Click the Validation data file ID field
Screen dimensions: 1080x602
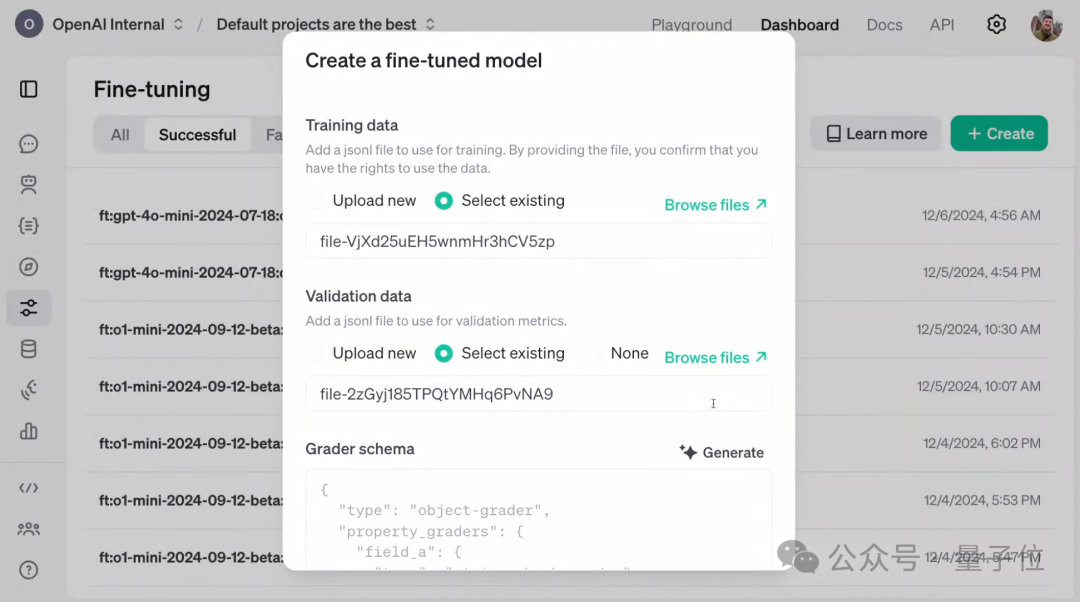(x=538, y=394)
